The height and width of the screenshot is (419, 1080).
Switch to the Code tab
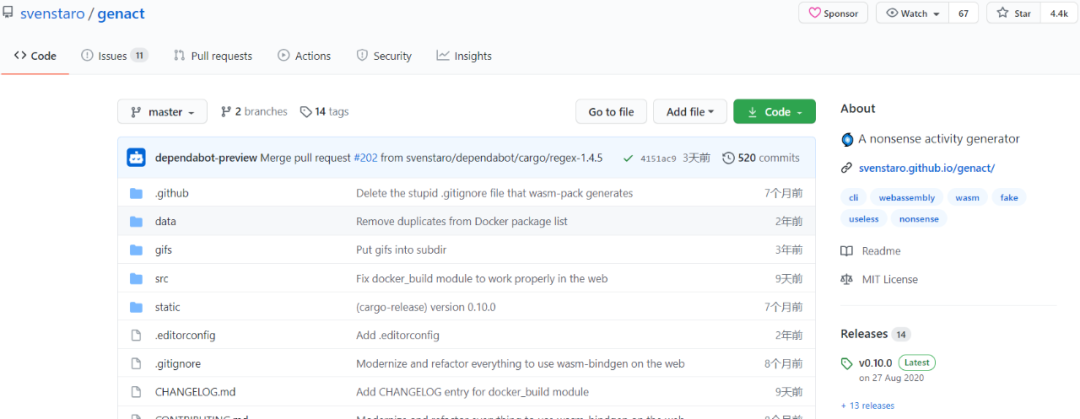35,56
